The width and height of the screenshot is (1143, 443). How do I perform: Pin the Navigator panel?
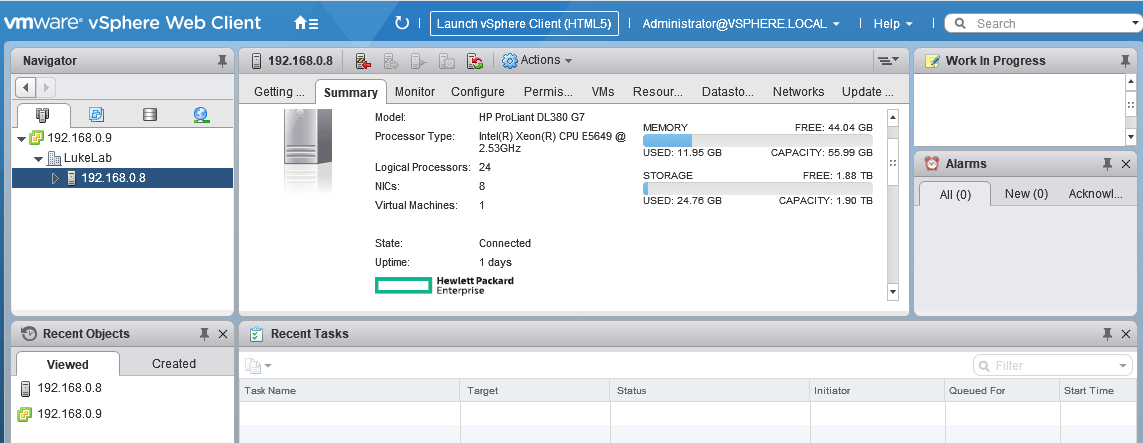tap(222, 61)
